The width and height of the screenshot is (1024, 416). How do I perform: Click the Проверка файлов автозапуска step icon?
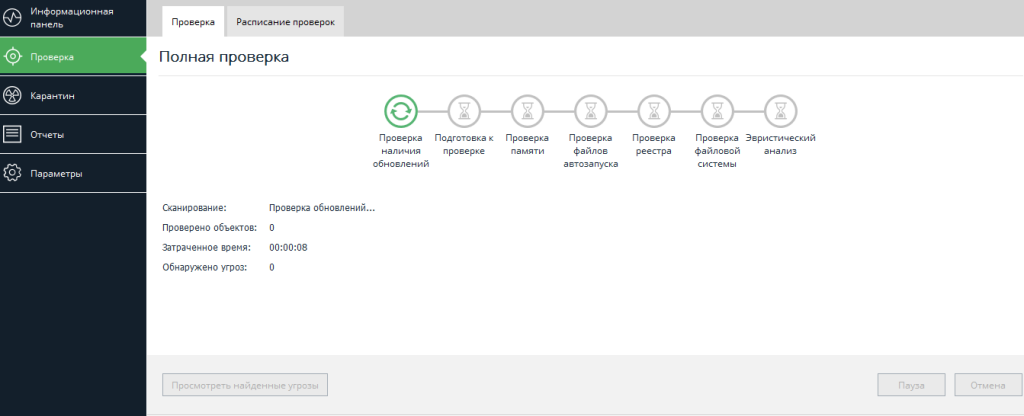point(590,111)
